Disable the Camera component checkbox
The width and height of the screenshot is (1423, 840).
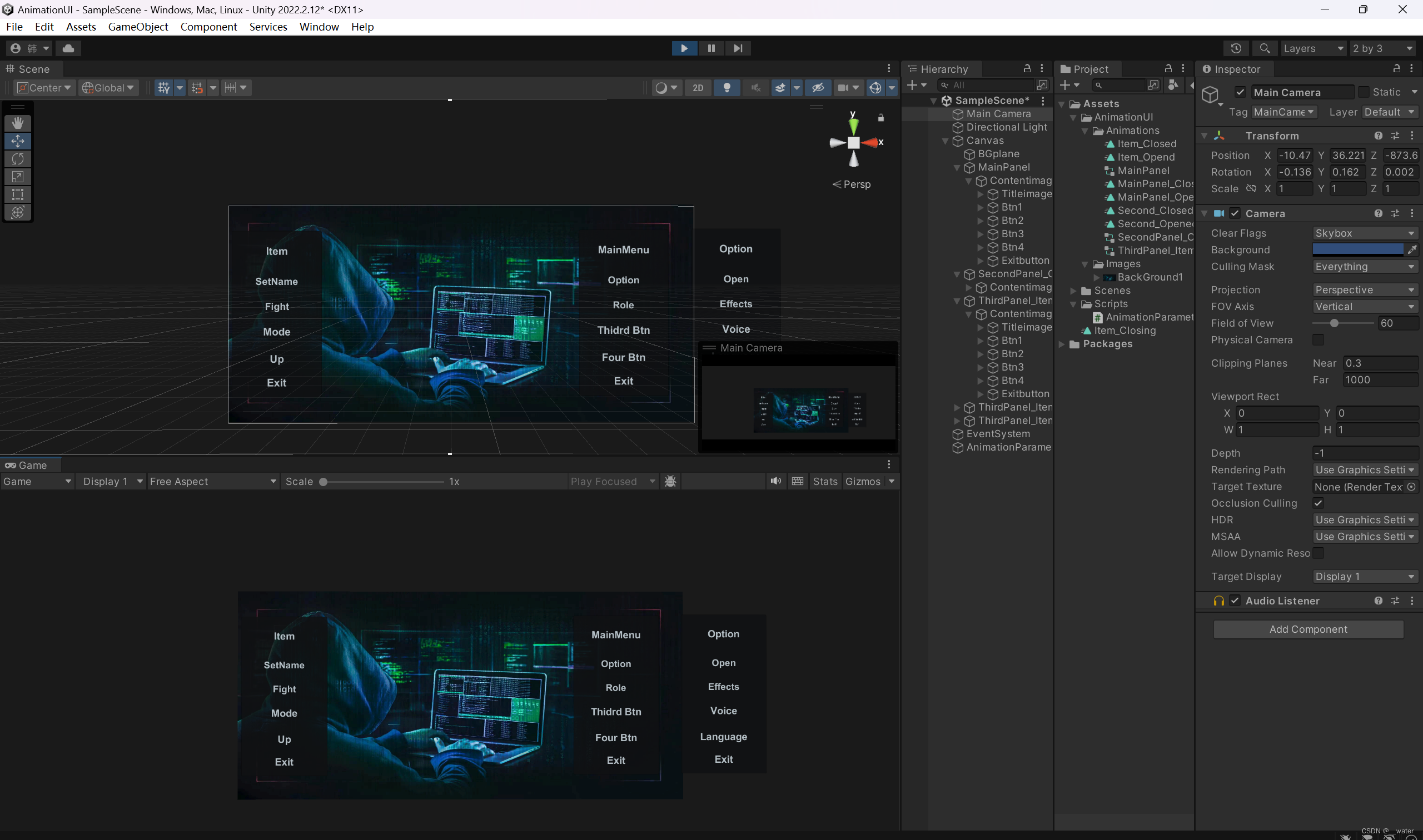[x=1235, y=213]
